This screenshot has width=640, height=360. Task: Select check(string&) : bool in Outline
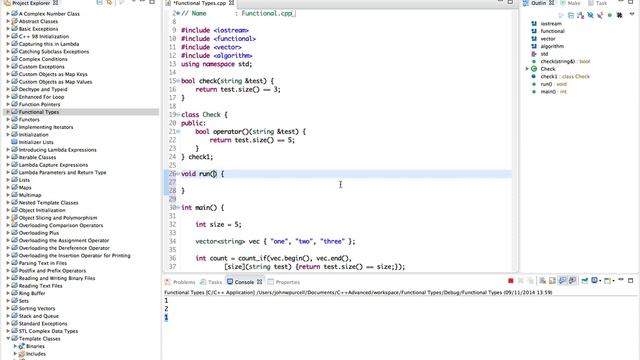[x=565, y=61]
